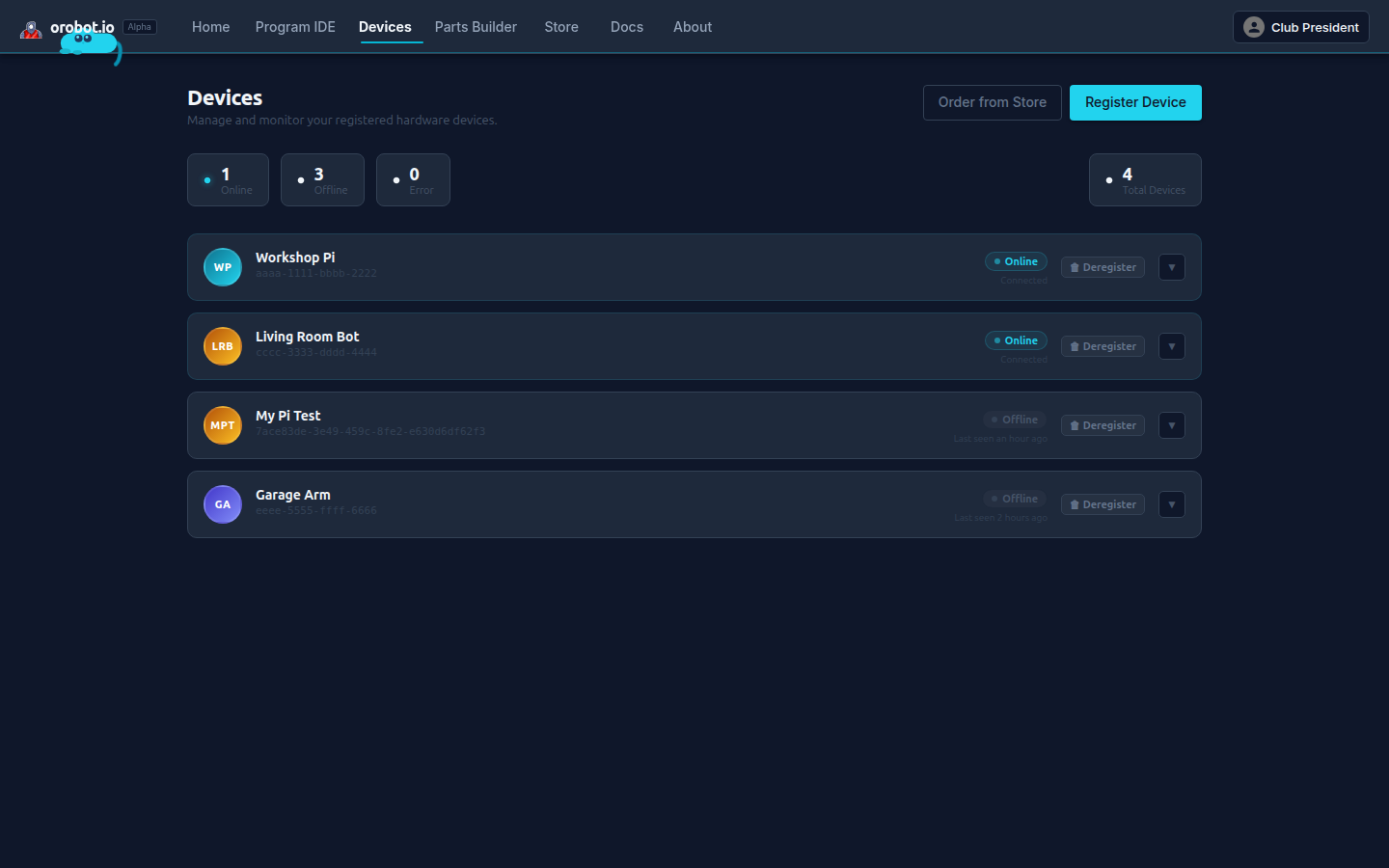Click the Offline count stat card
The width and height of the screenshot is (1389, 868).
(322, 179)
